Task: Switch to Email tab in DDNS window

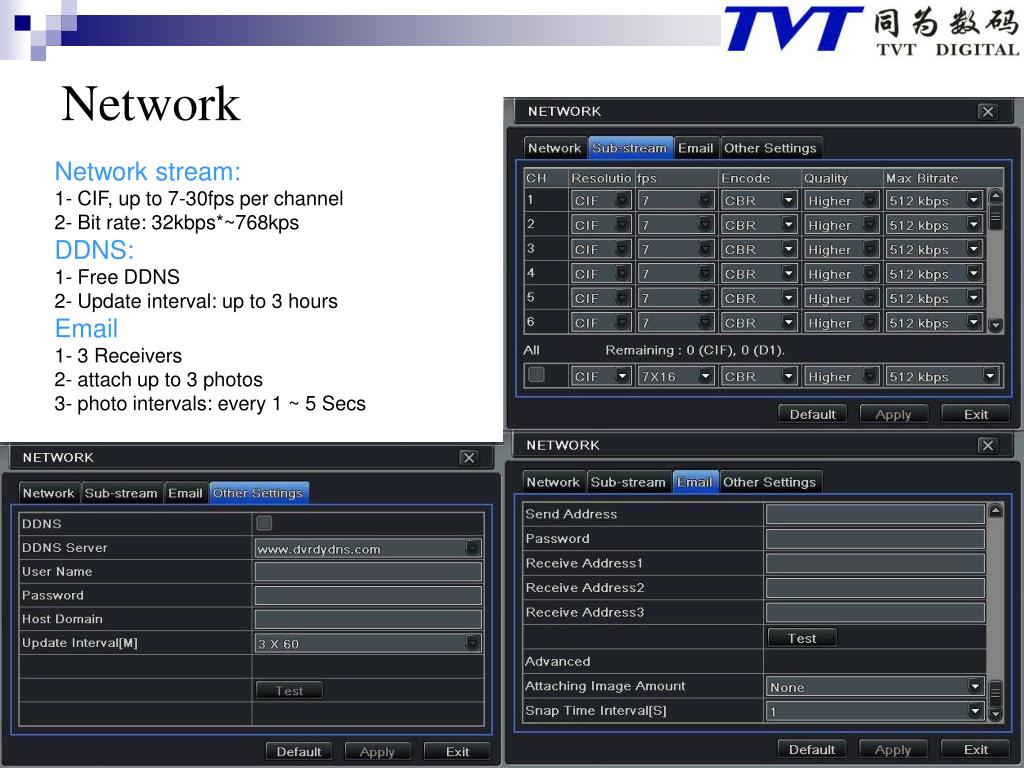Action: [185, 493]
